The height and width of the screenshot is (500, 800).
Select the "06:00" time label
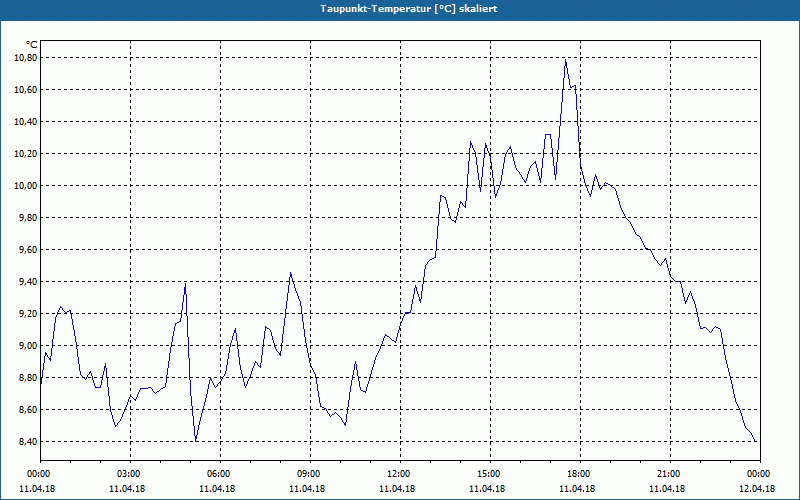(220, 474)
